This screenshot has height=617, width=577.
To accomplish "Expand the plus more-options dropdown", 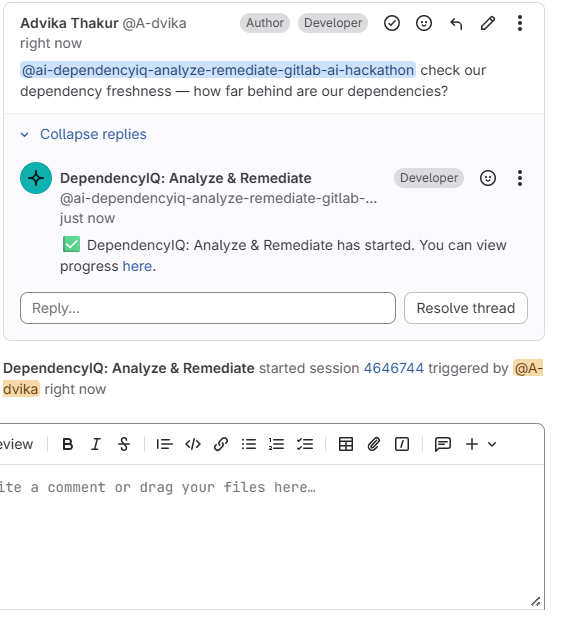I will click(x=481, y=444).
